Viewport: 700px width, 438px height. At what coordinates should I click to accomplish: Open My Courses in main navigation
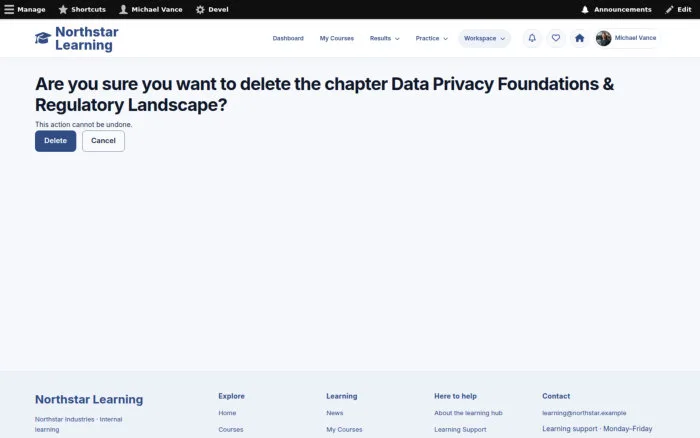click(337, 38)
